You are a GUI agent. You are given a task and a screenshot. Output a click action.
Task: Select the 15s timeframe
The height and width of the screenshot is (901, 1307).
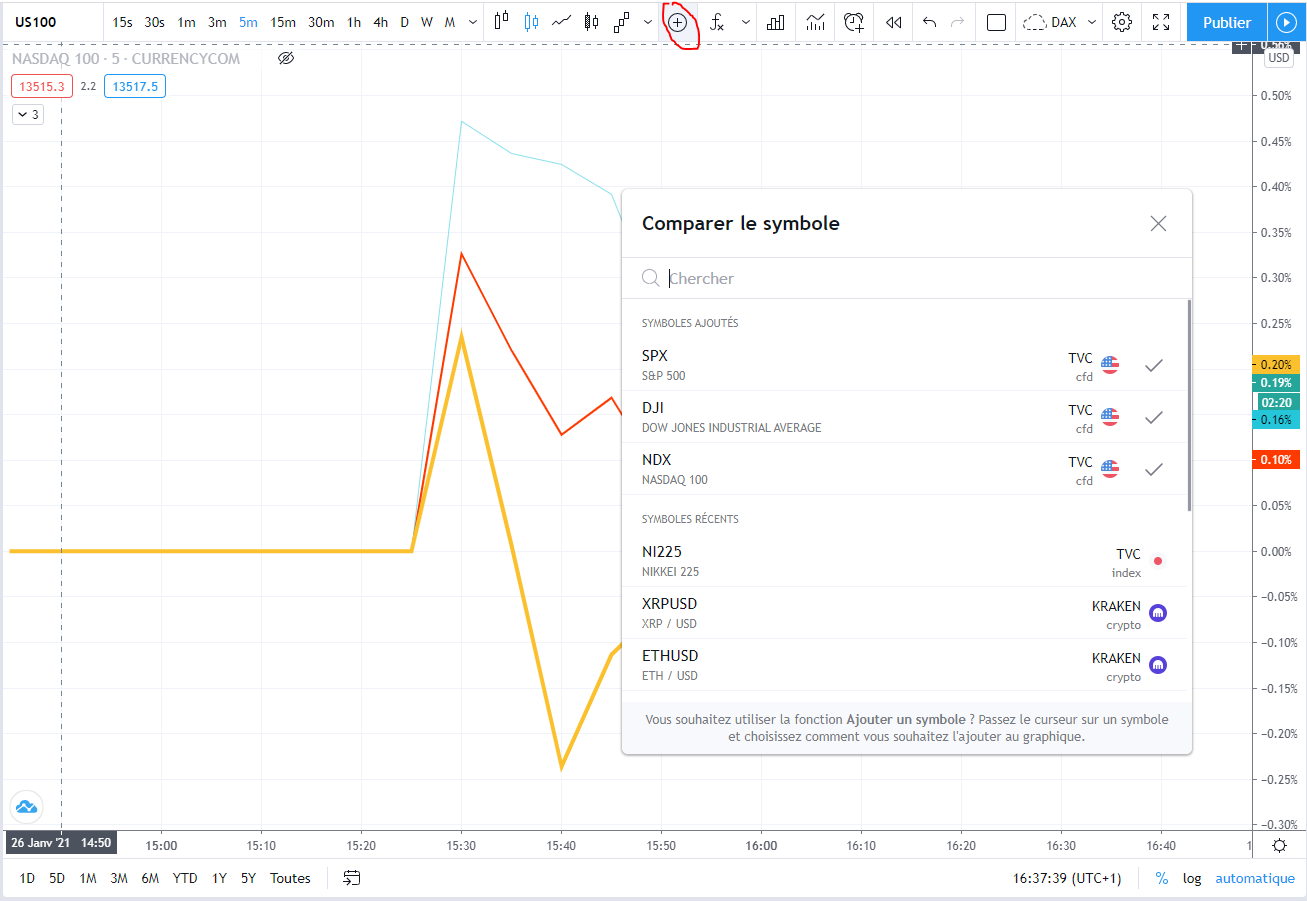click(x=122, y=22)
